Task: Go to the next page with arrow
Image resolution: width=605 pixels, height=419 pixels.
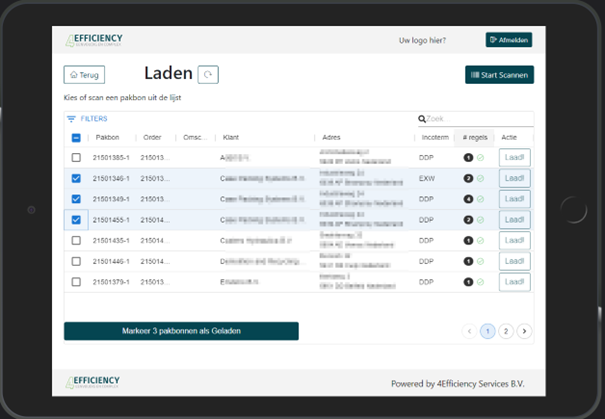Action: click(524, 331)
